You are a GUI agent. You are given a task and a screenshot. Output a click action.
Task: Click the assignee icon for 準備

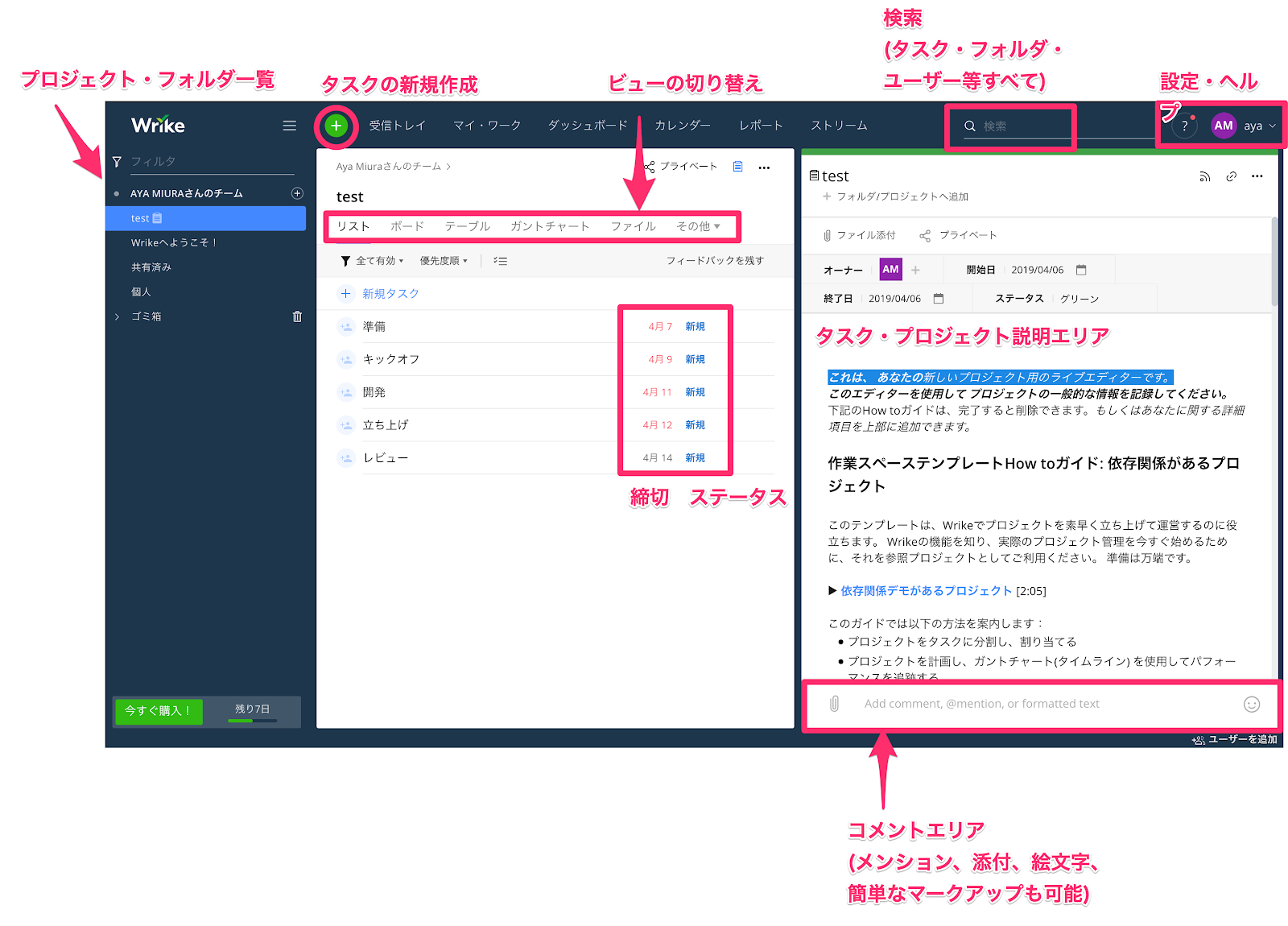pos(346,327)
